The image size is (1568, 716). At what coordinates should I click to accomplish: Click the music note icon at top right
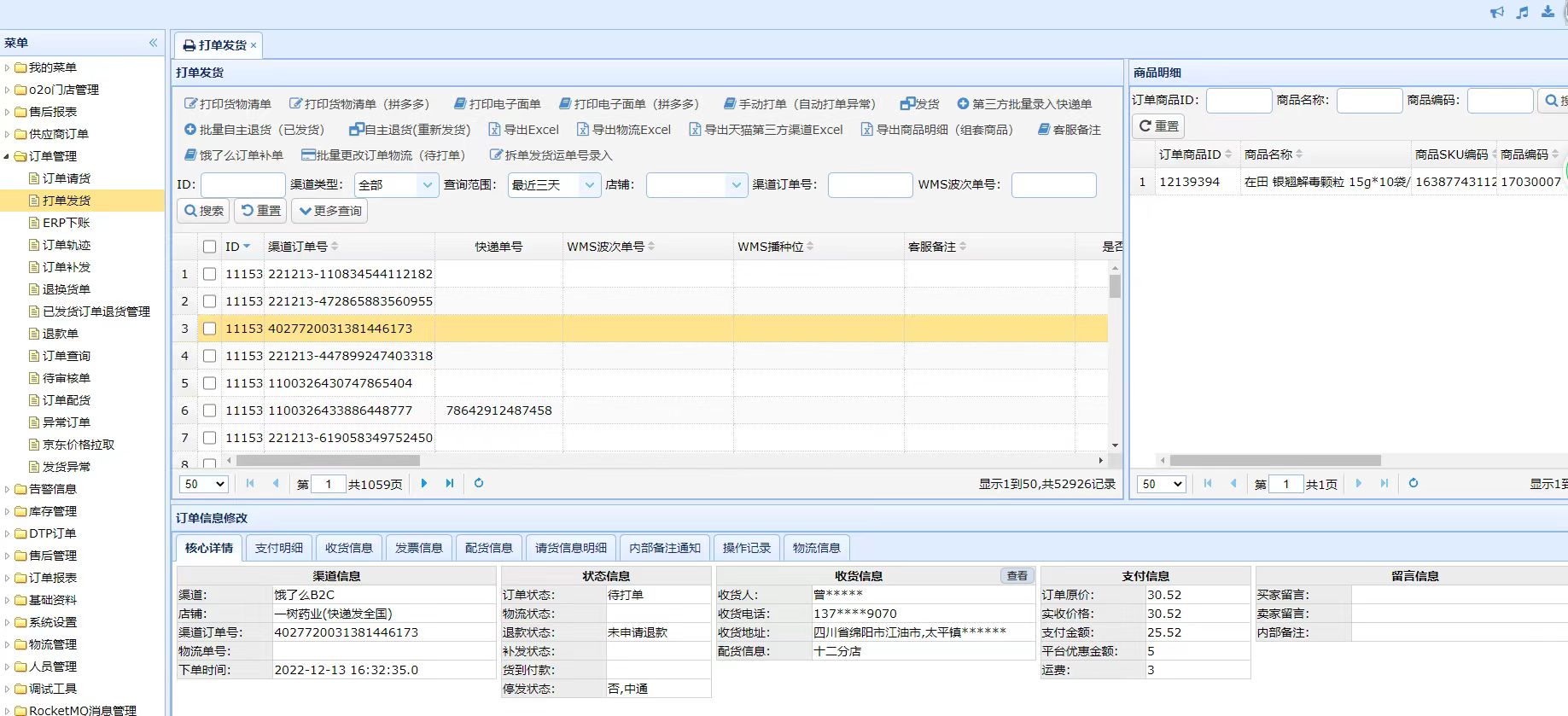[1522, 12]
